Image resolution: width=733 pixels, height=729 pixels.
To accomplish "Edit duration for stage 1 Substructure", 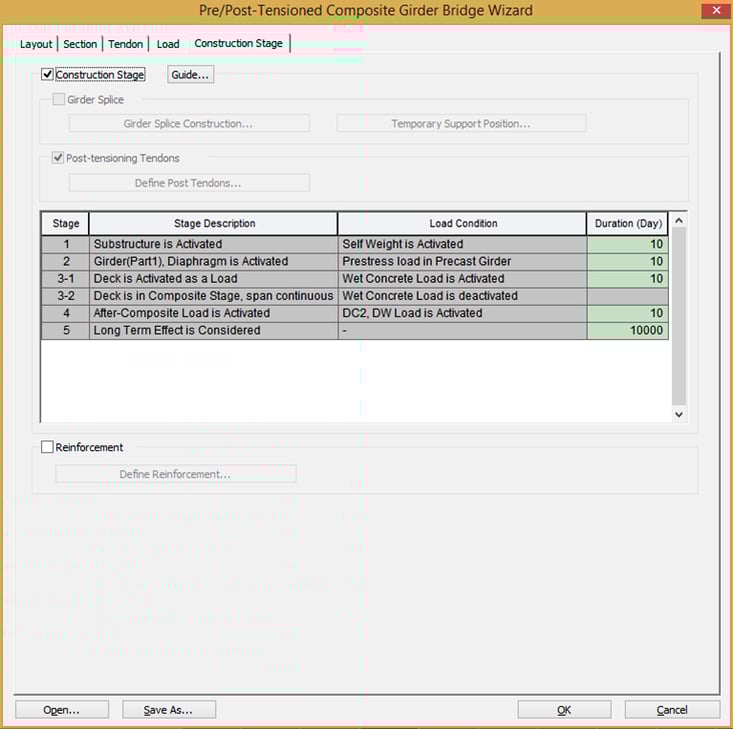I will click(x=627, y=244).
